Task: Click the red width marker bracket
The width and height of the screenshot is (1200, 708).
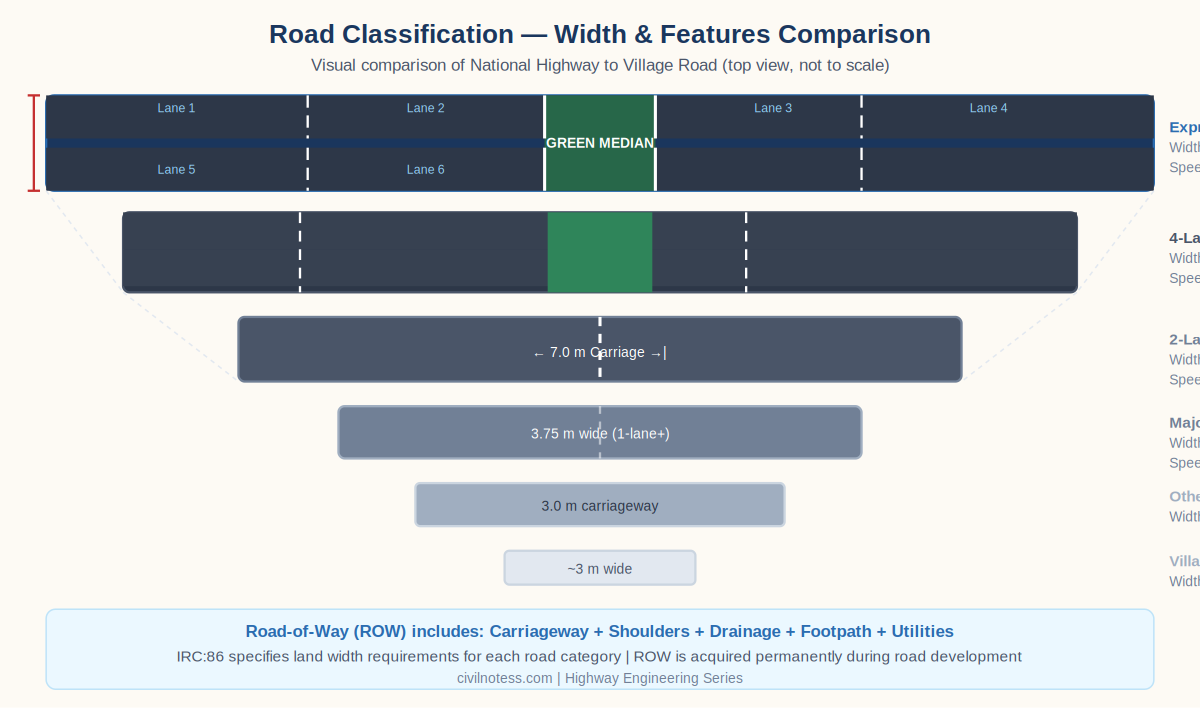Action: coord(34,143)
